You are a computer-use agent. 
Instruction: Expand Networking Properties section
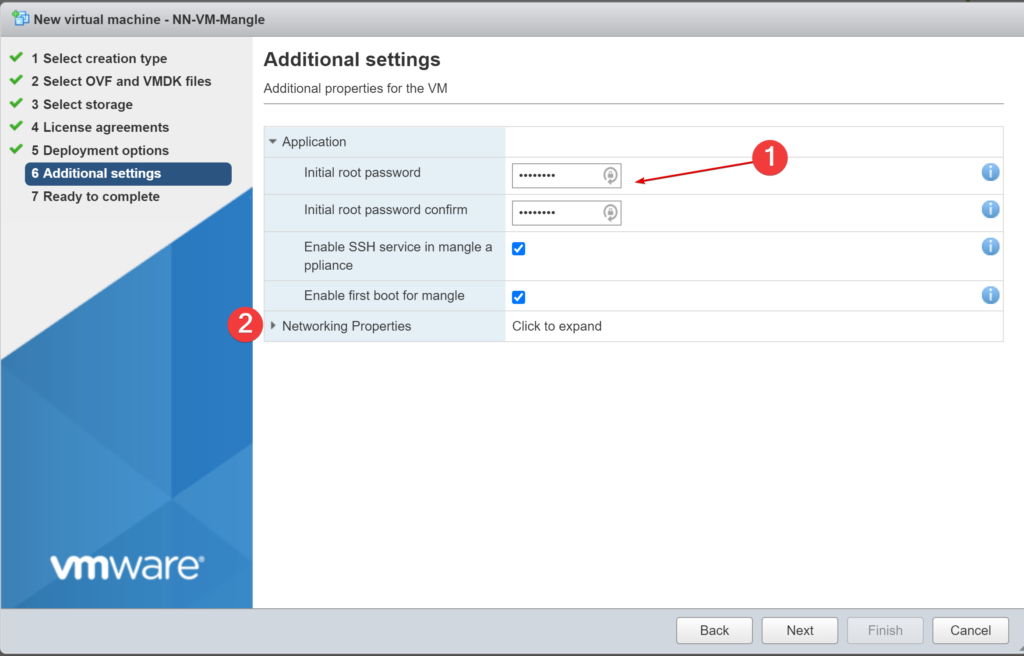pos(273,325)
